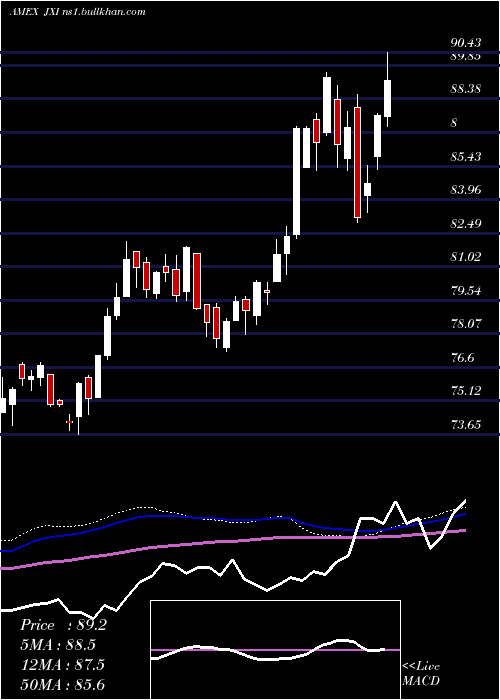The width and height of the screenshot is (500, 700).
Task: Click the 73.65 price axis label
Action: tap(466, 425)
